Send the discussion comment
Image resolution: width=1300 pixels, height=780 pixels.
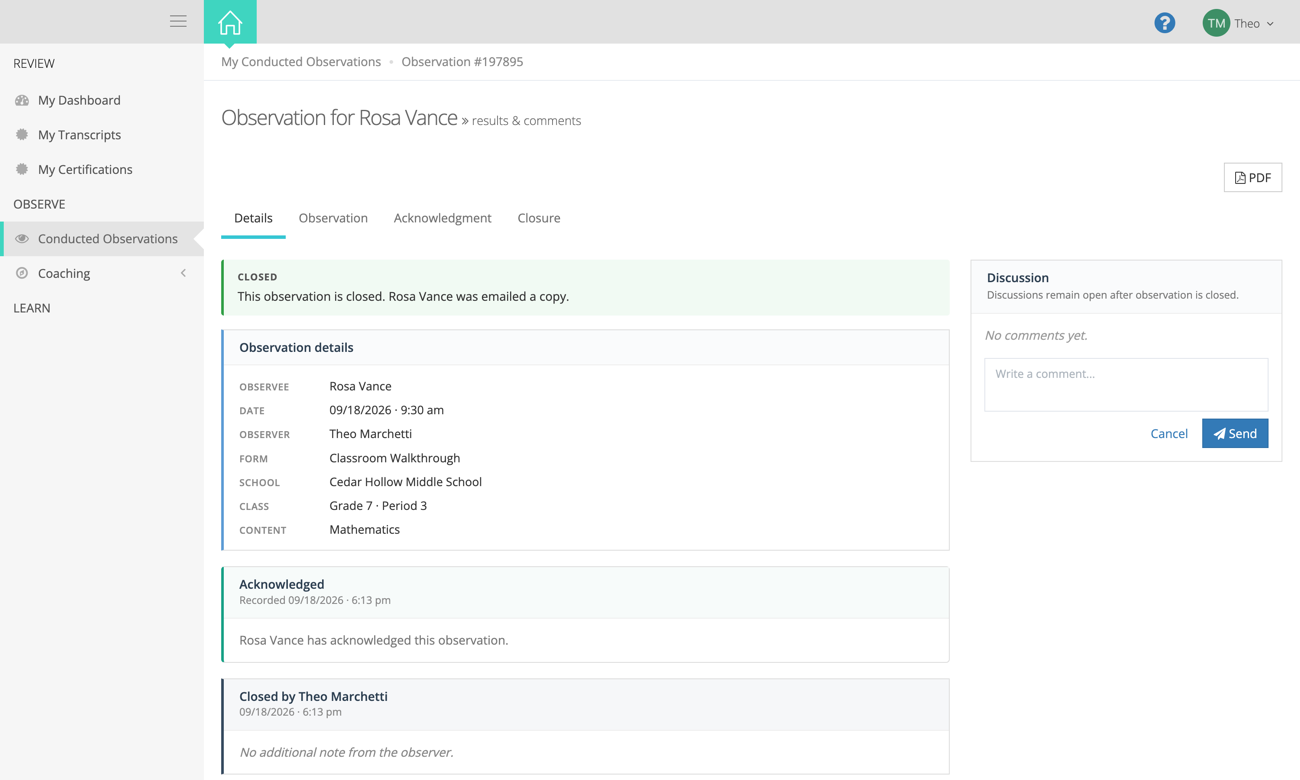coord(1235,433)
